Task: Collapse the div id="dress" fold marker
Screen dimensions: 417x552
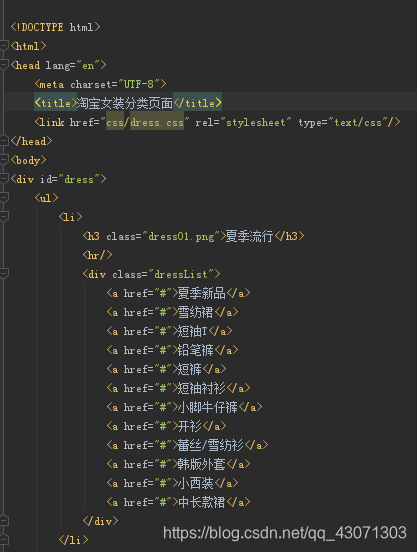Action: pyautogui.click(x=4, y=179)
